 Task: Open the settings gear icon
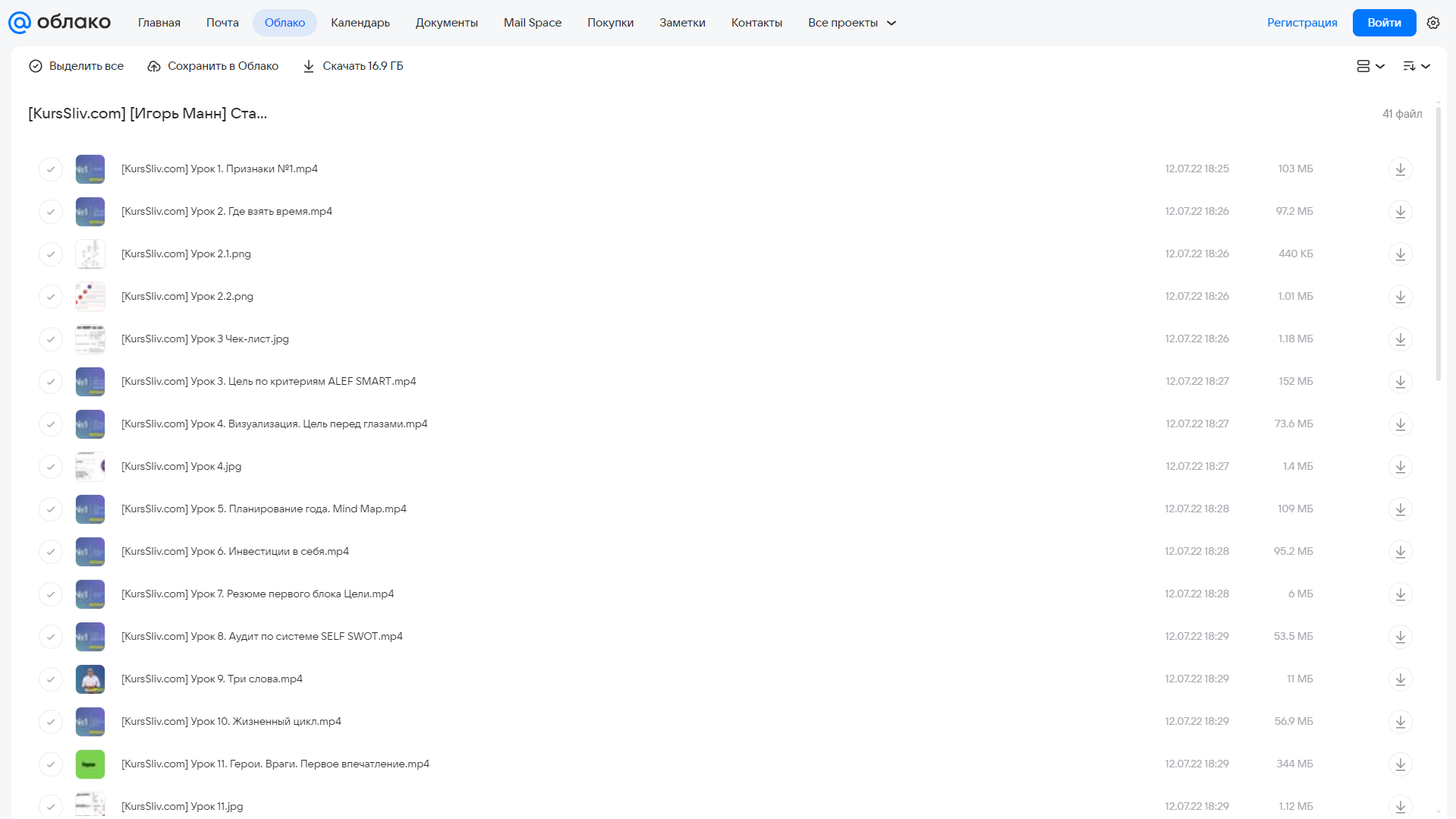point(1433,23)
